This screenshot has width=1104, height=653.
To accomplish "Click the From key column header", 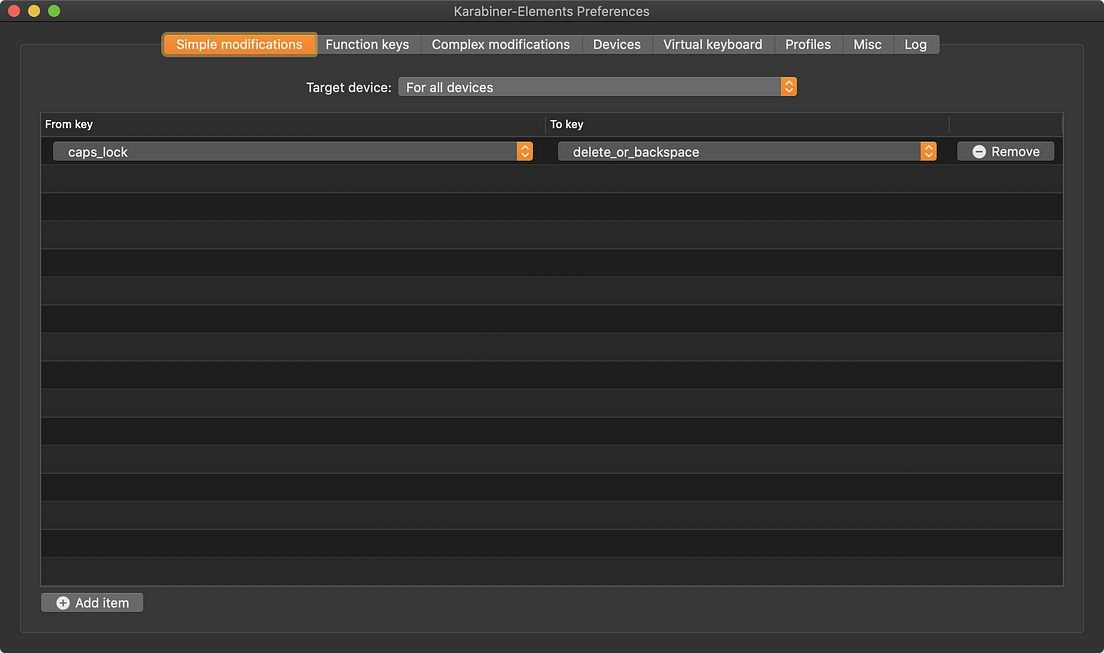I will [292, 124].
